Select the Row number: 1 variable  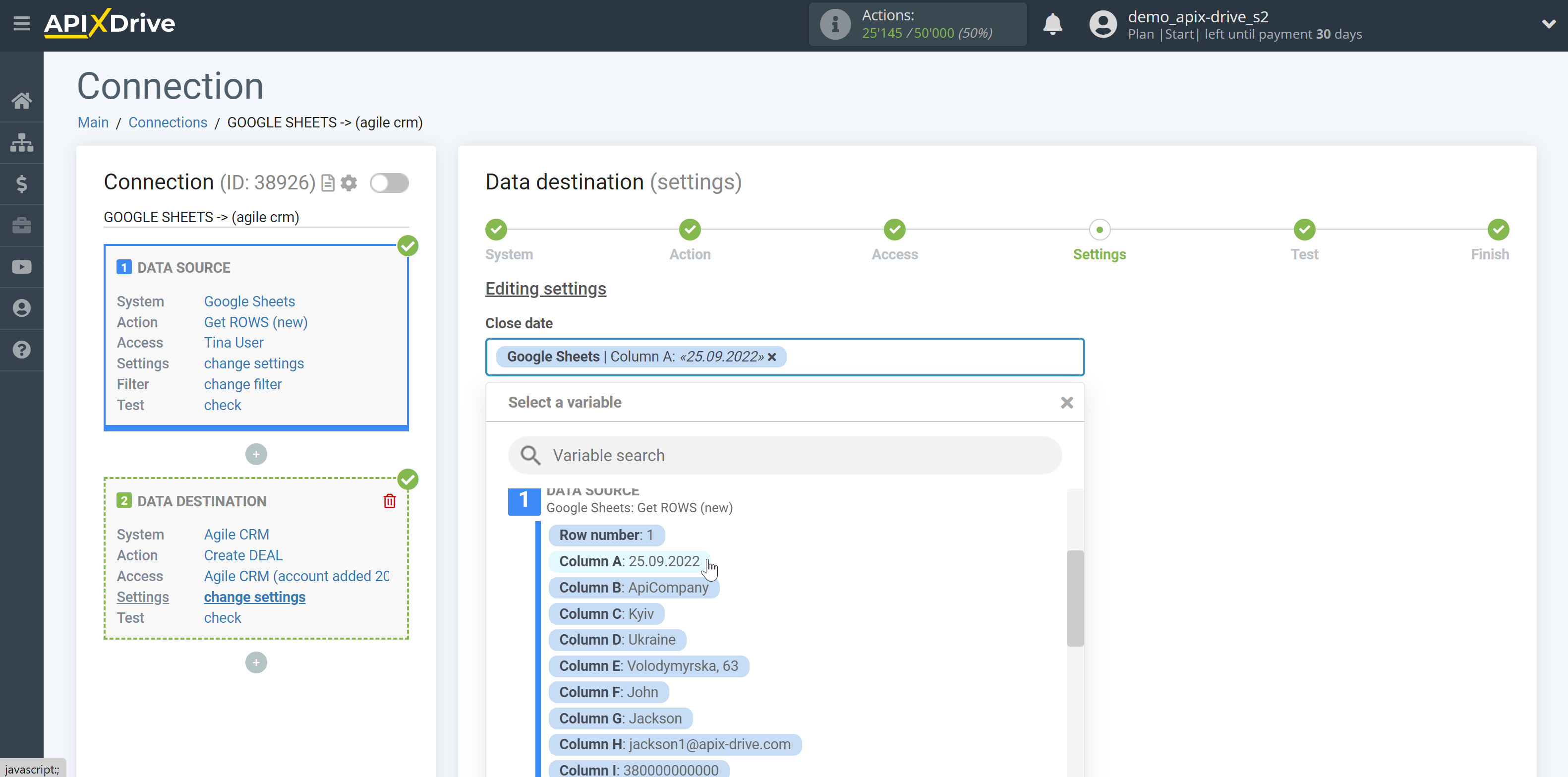pos(606,535)
